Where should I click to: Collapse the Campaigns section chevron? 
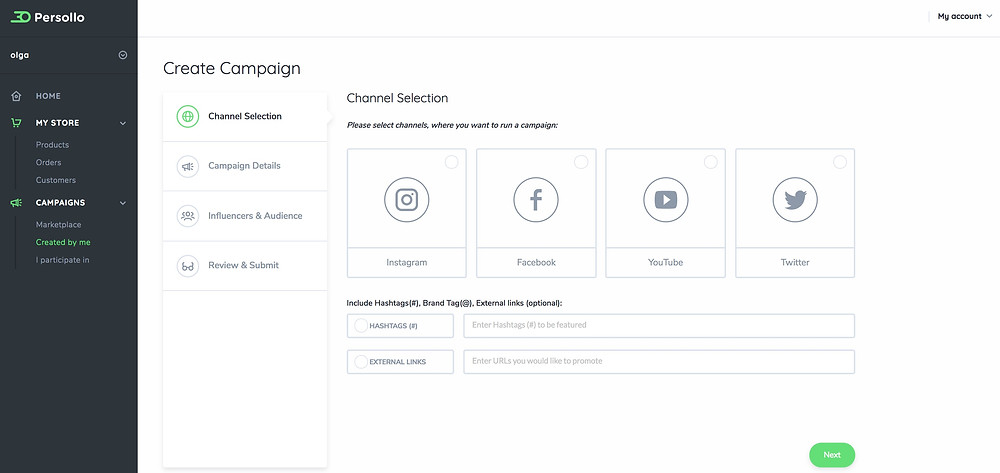123,203
